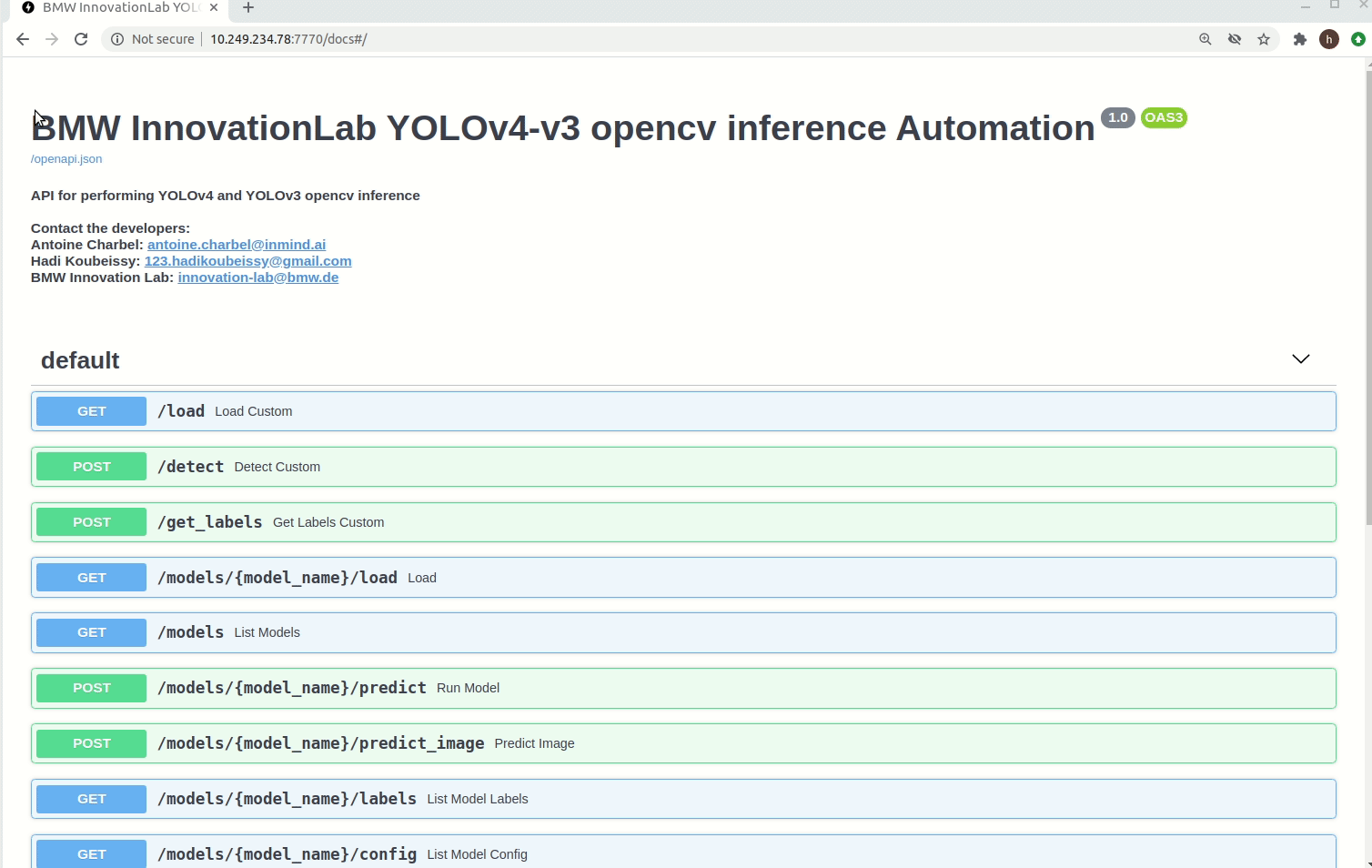Expand the GET /models List Models endpoint

tap(683, 632)
